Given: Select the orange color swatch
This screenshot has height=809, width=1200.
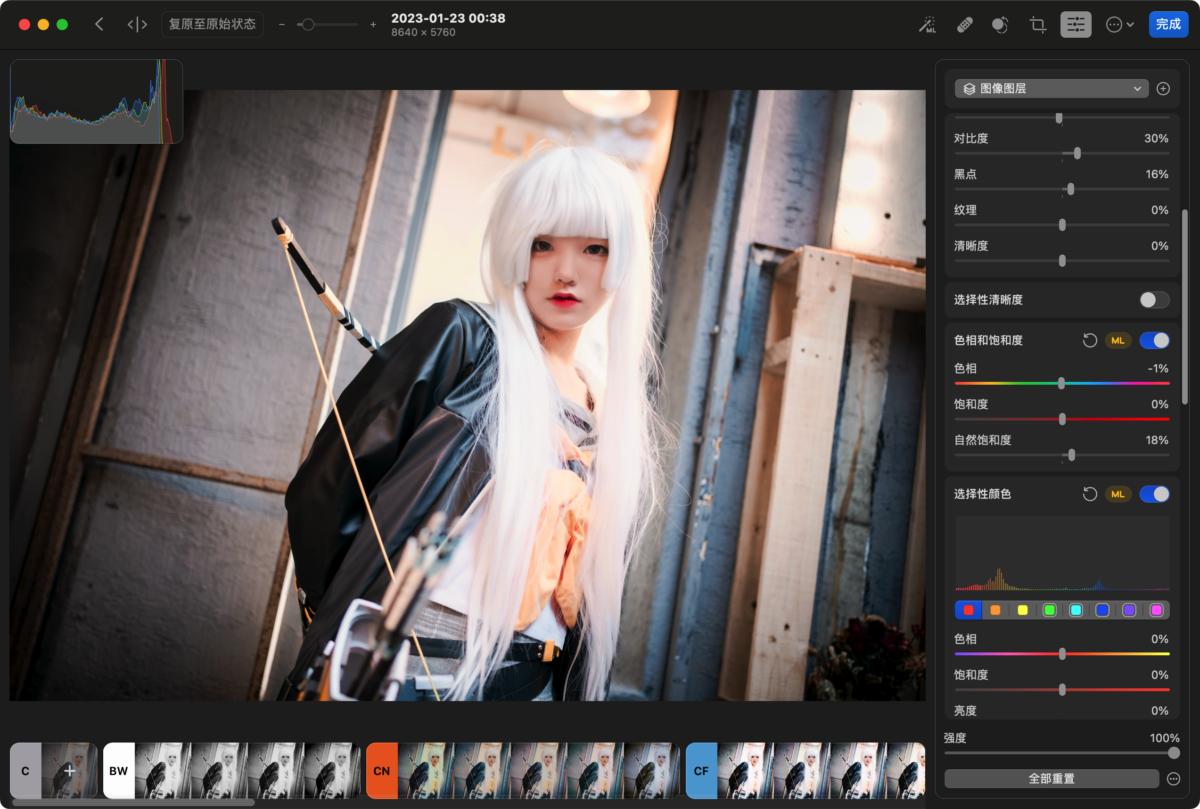Looking at the screenshot, I should pos(995,610).
